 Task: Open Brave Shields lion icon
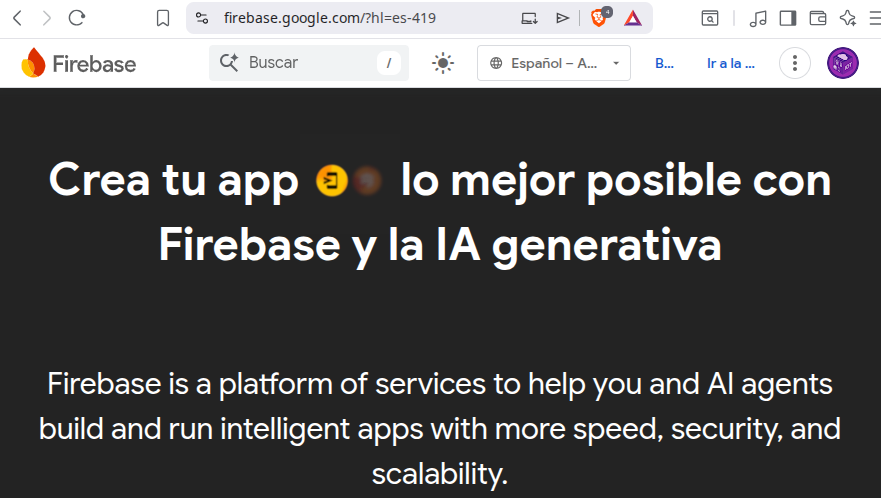pyautogui.click(x=600, y=18)
